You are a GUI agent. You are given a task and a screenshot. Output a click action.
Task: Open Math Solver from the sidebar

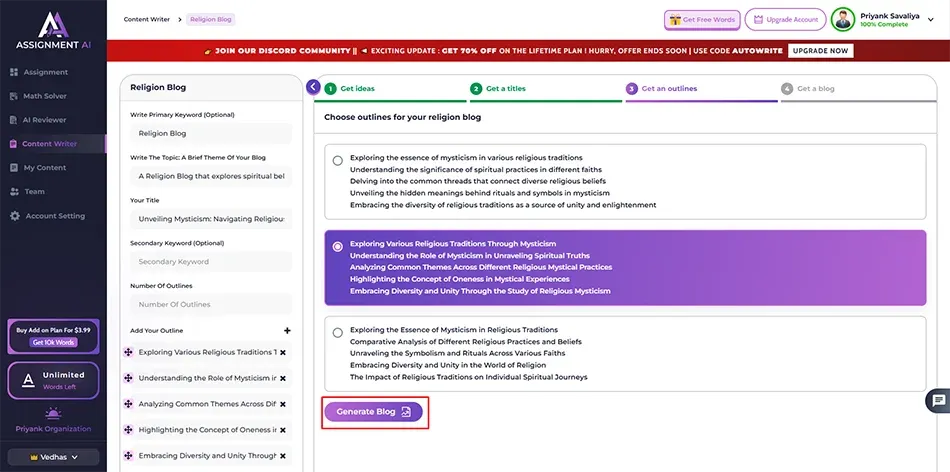coord(46,96)
